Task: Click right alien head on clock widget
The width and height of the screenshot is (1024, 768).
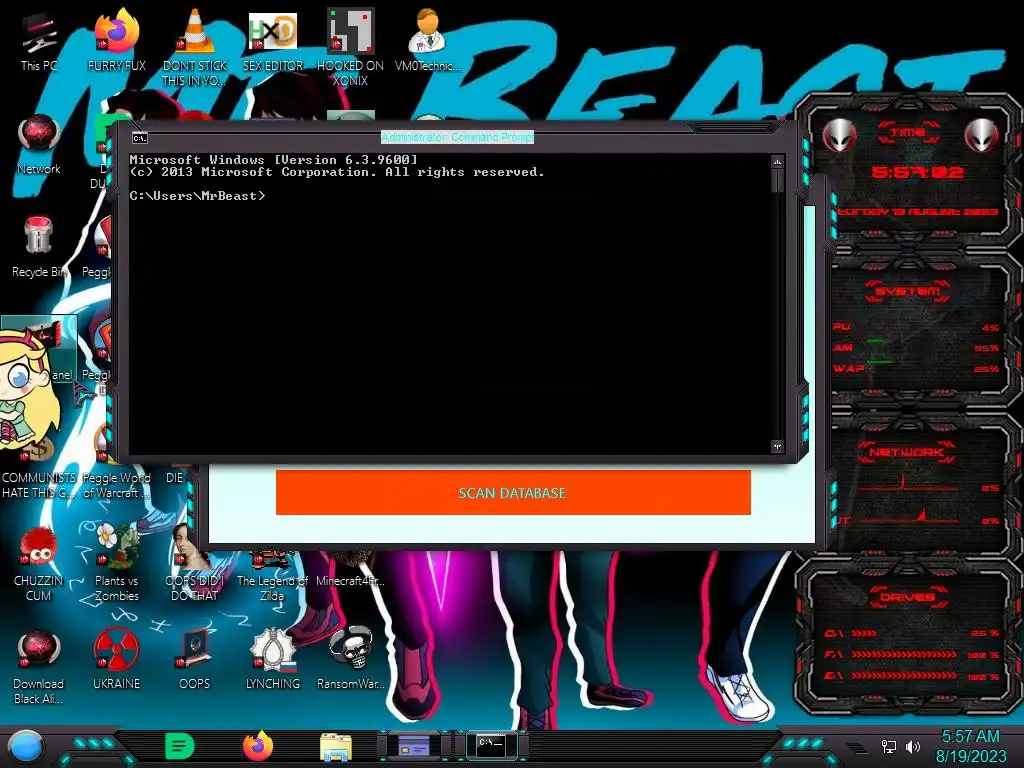Action: click(x=982, y=136)
